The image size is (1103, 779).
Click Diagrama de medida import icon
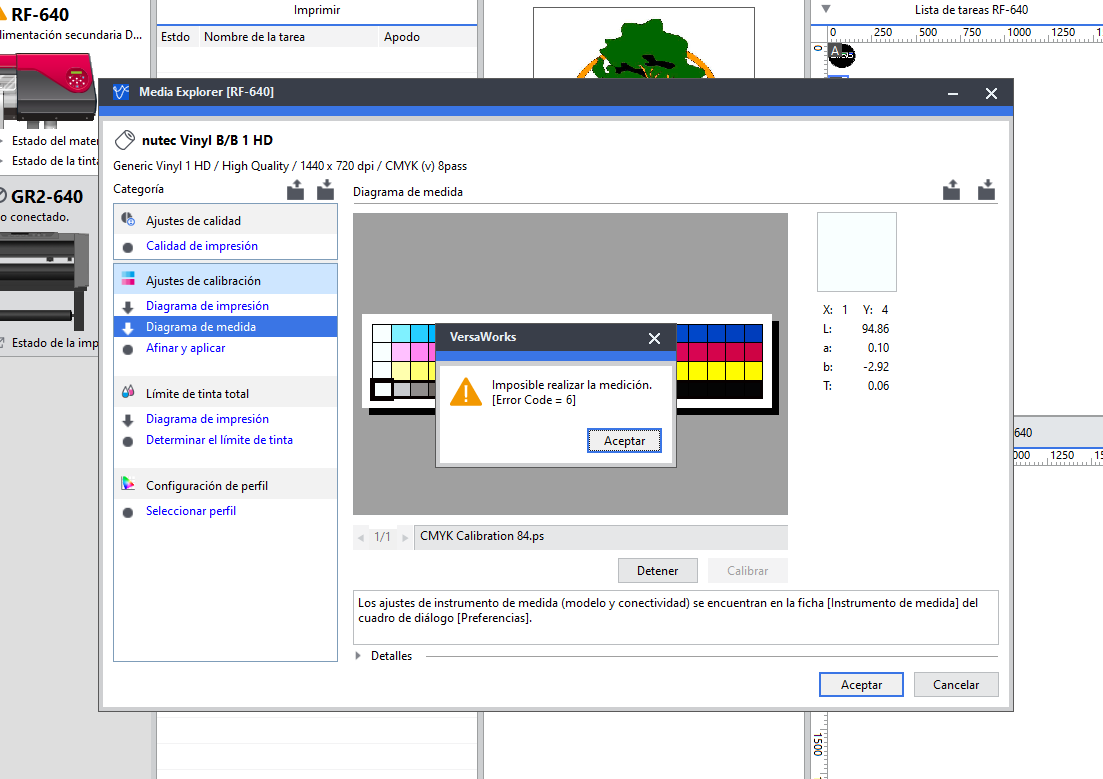pos(986,189)
